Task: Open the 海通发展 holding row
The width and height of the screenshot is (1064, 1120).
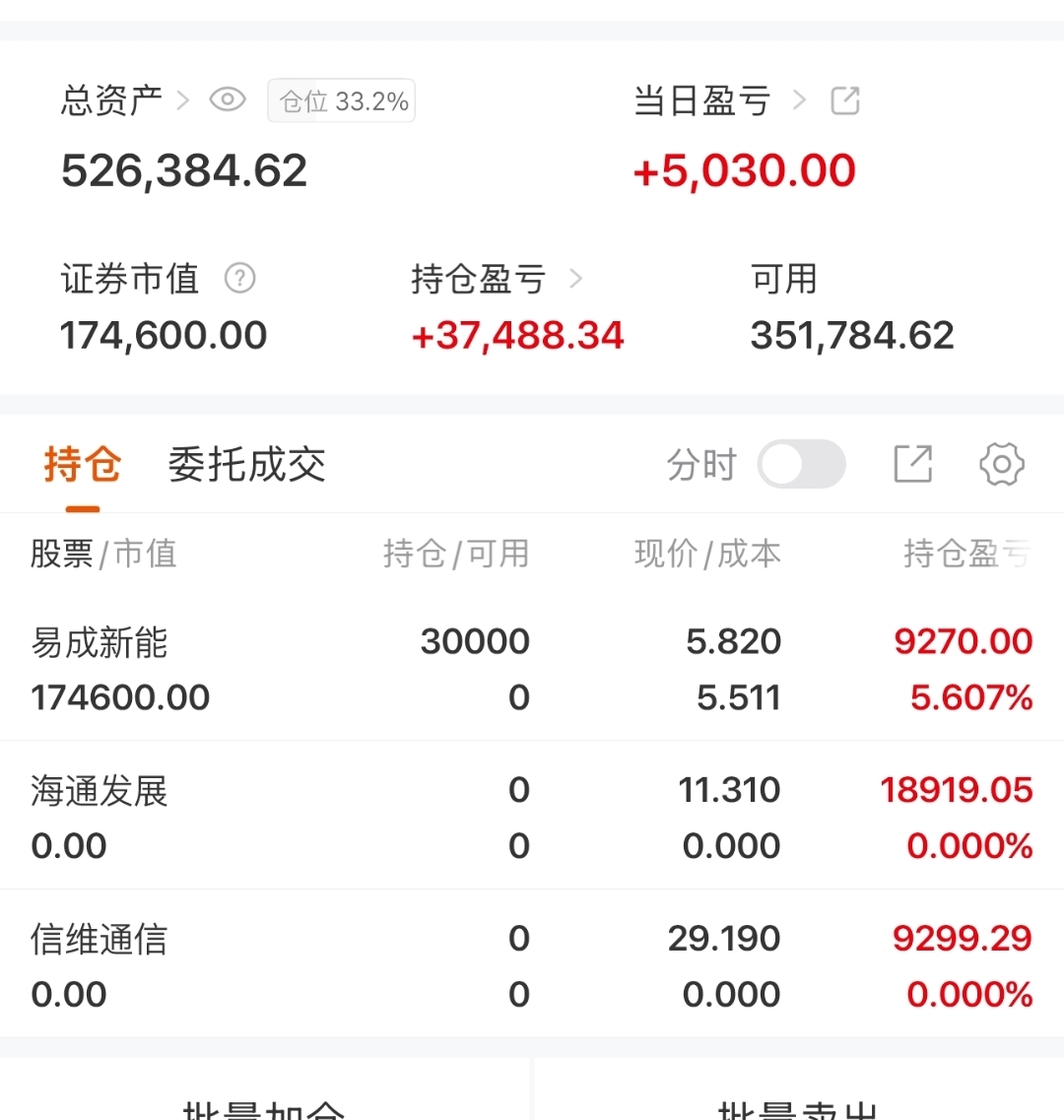Action: click(532, 817)
